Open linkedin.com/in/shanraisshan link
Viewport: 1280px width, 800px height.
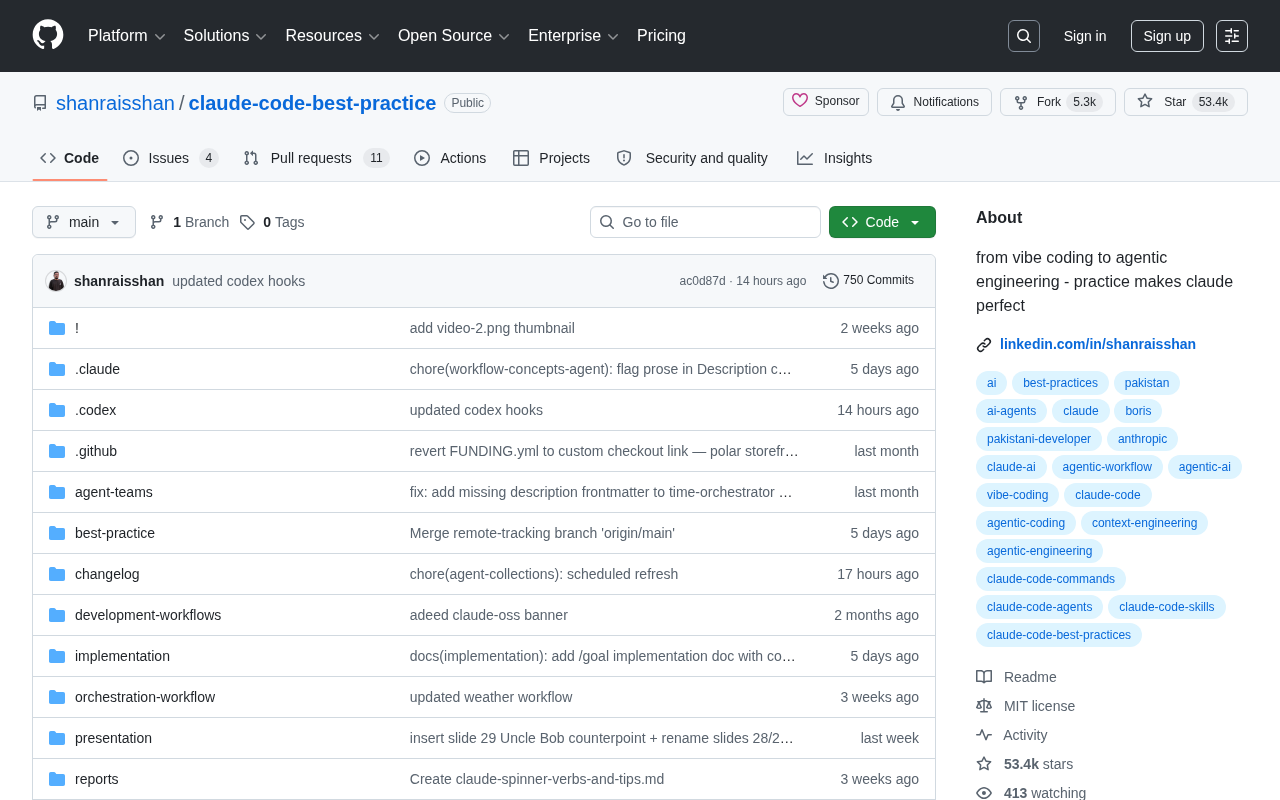[x=1098, y=344]
